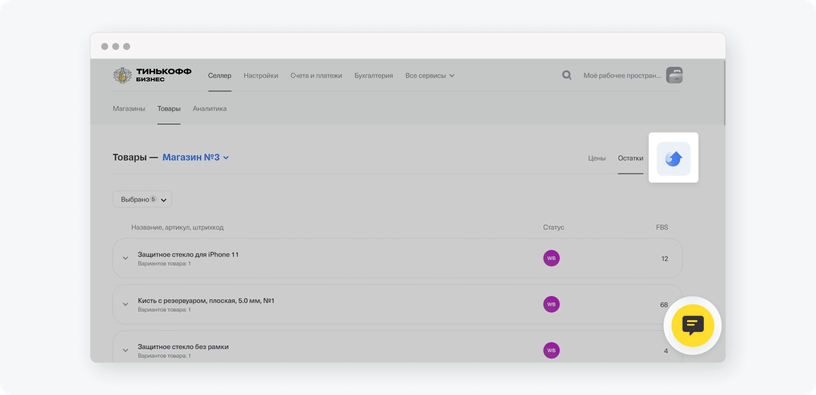Switch to the Цены tab

pyautogui.click(x=597, y=158)
